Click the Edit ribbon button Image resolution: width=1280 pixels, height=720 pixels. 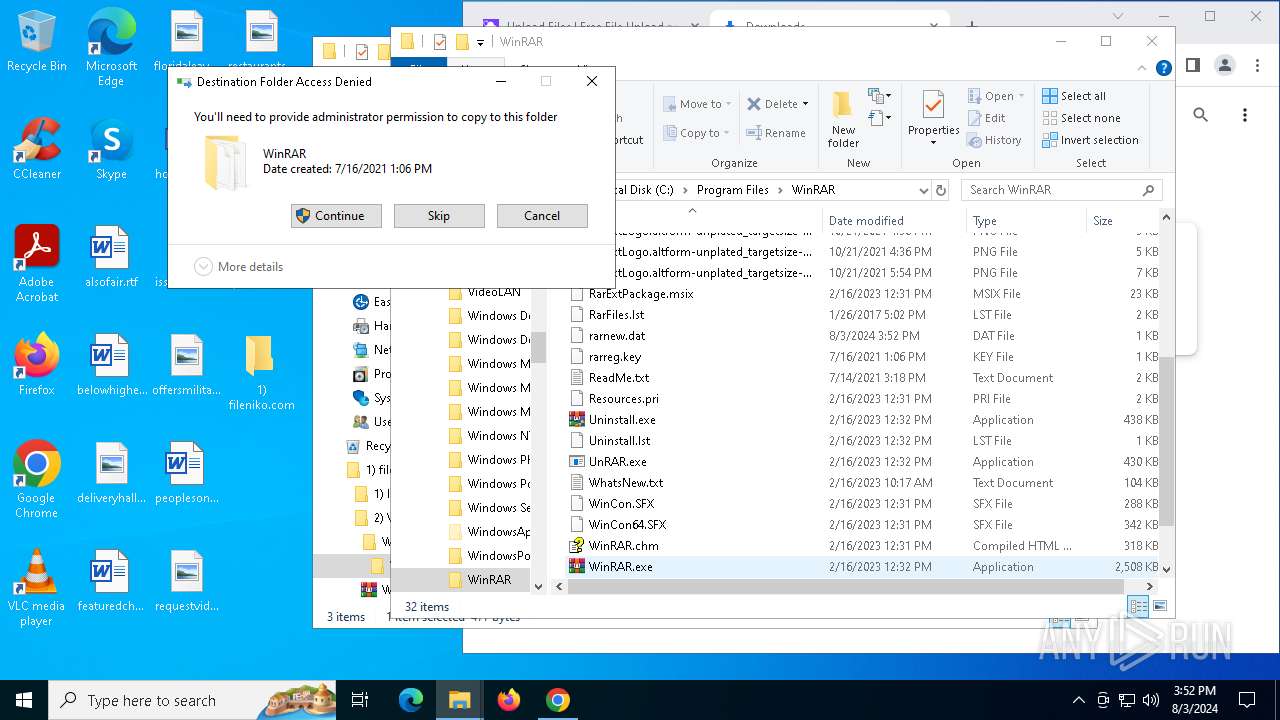(x=988, y=118)
